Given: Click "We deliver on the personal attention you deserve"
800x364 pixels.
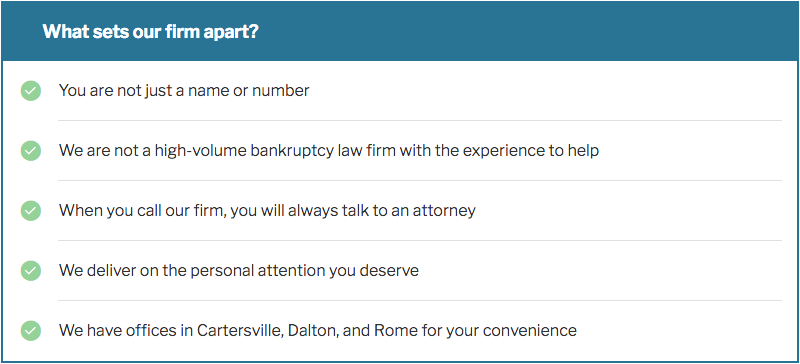Looking at the screenshot, I should pyautogui.click(x=239, y=271).
